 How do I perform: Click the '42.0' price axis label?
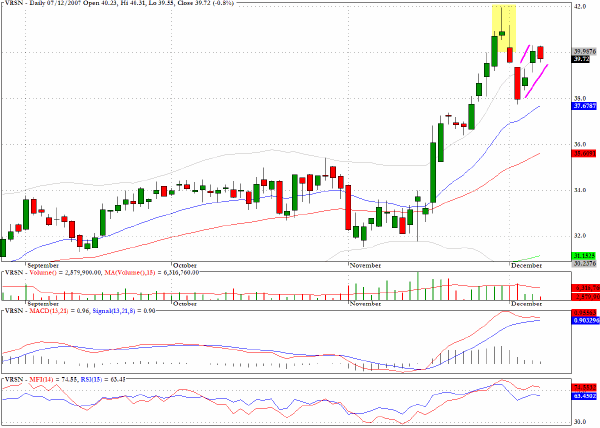pos(580,7)
